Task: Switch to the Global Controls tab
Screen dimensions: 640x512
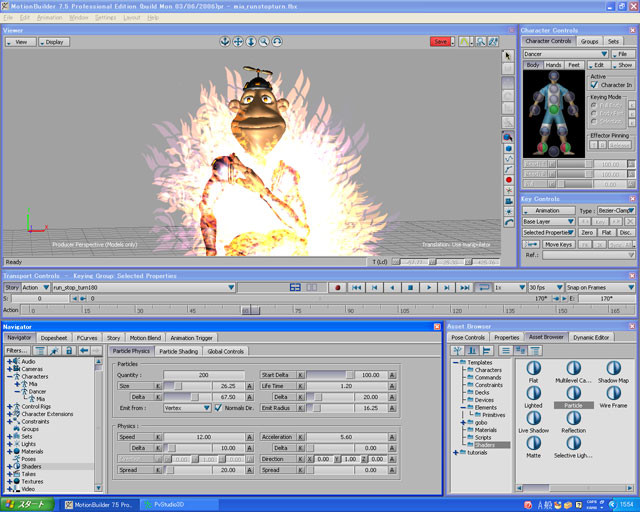Action: pyautogui.click(x=225, y=351)
